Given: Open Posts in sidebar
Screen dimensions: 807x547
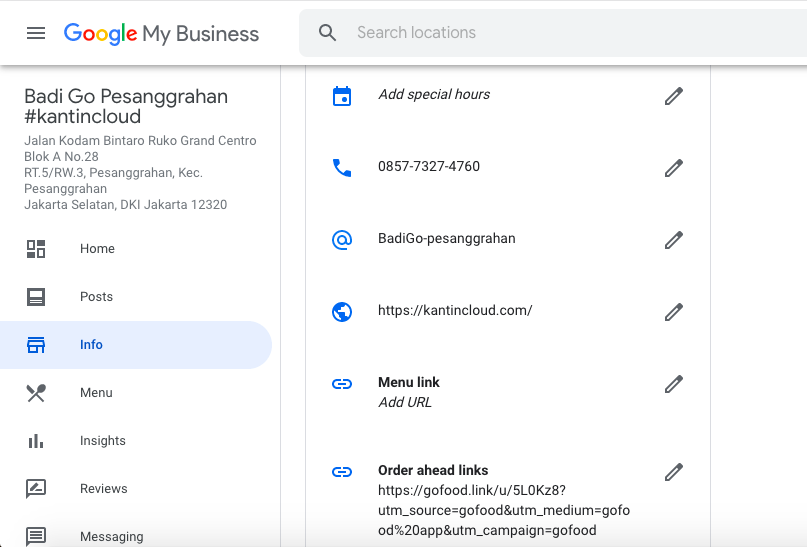Looking at the screenshot, I should pos(96,297).
